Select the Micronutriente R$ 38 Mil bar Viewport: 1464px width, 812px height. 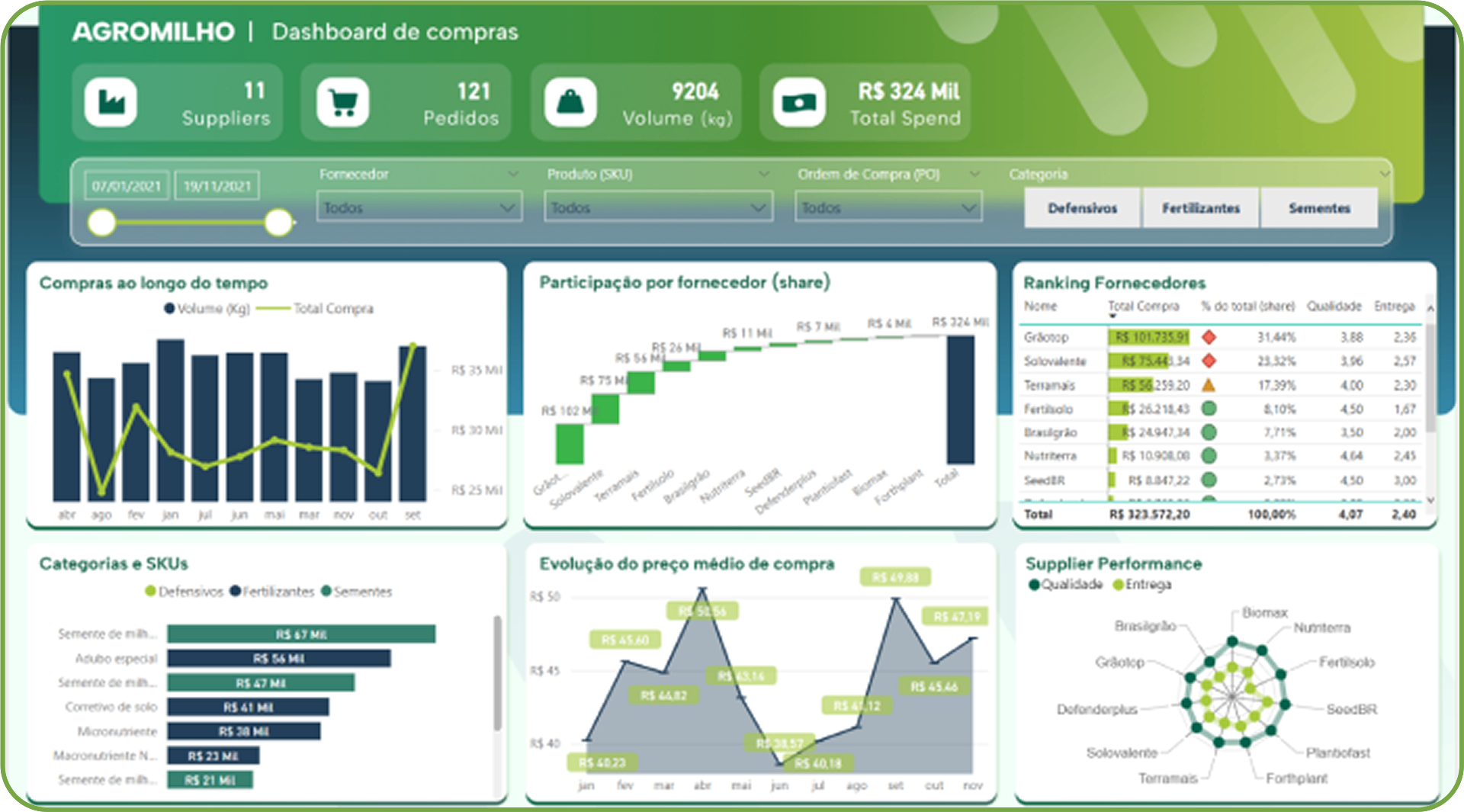[x=244, y=732]
